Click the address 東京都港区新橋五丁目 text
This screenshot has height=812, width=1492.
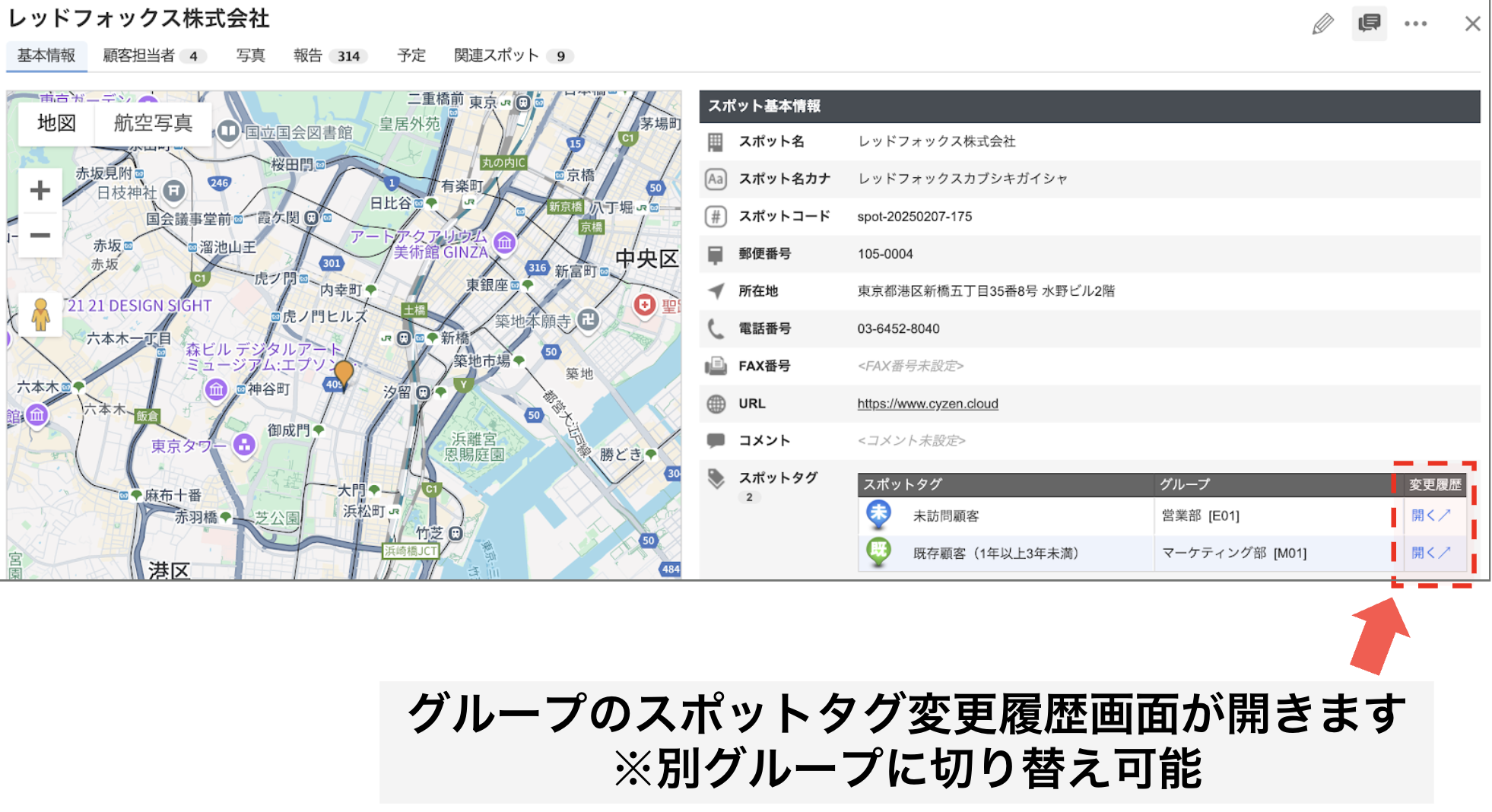pos(986,291)
